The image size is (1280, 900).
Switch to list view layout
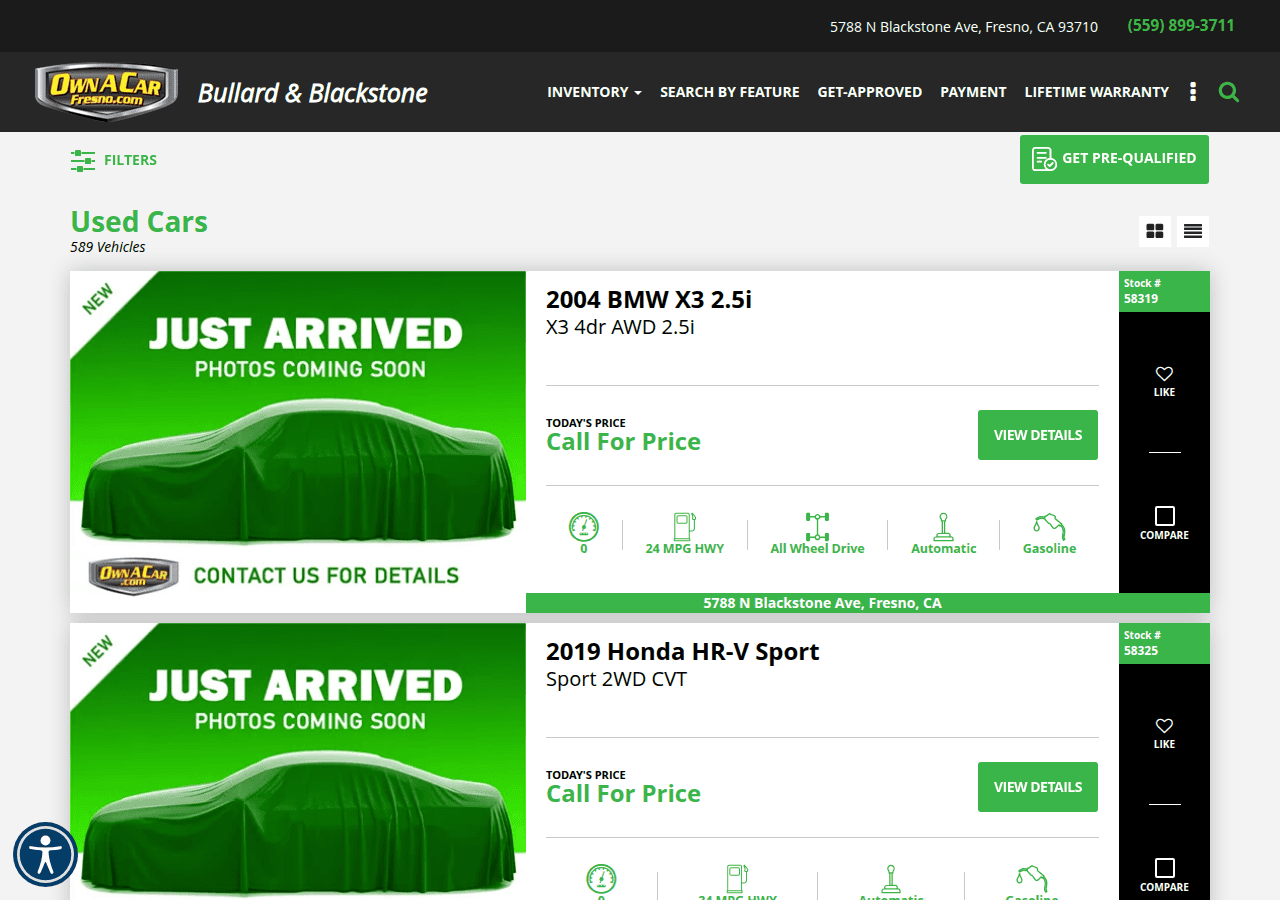pyautogui.click(x=1193, y=231)
